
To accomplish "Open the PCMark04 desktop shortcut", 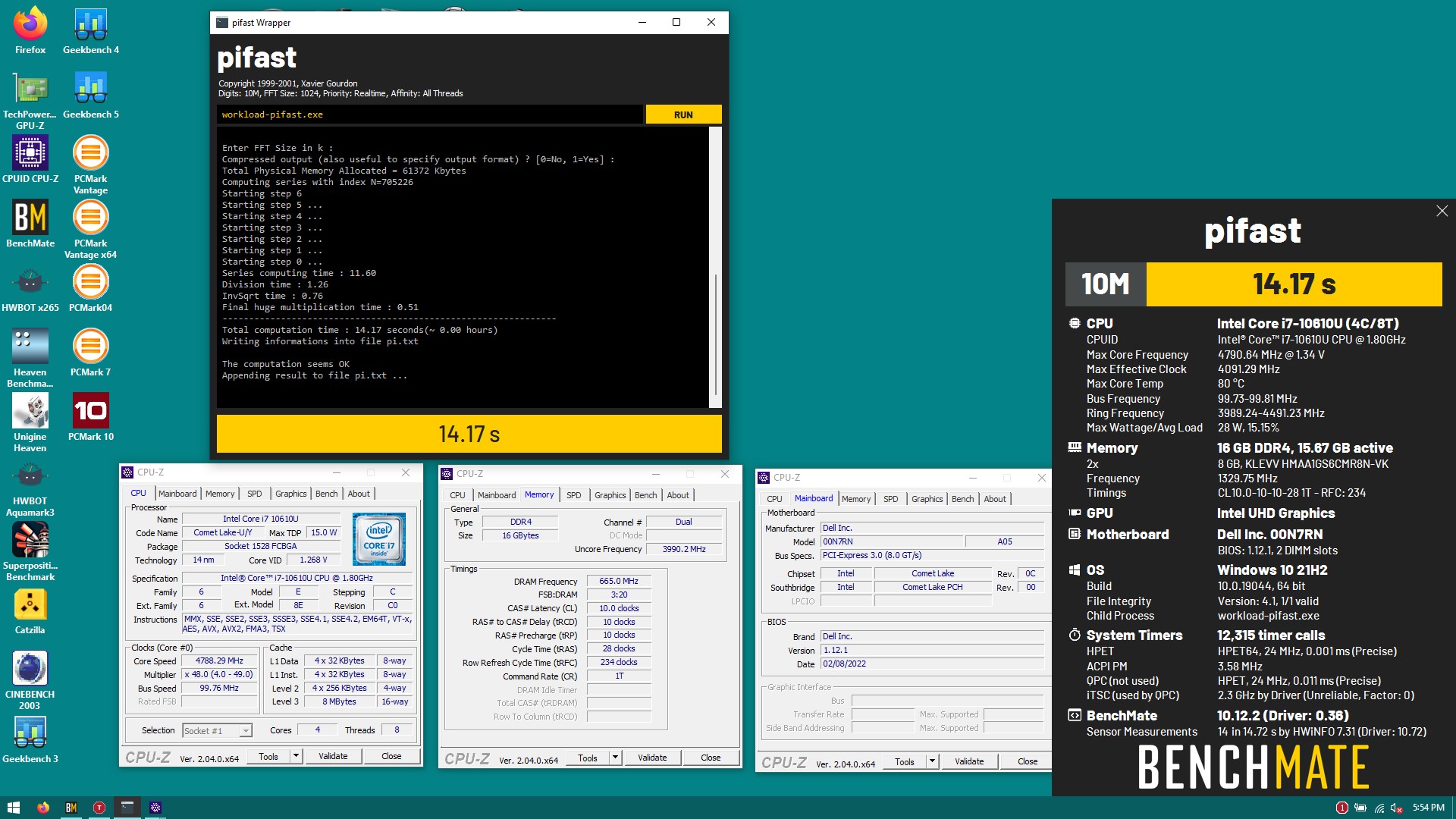I will tap(91, 289).
